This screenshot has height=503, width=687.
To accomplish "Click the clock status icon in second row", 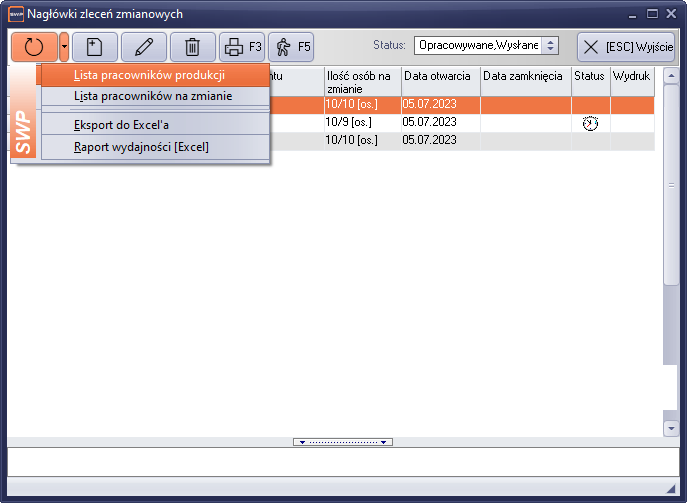I will click(x=590, y=123).
